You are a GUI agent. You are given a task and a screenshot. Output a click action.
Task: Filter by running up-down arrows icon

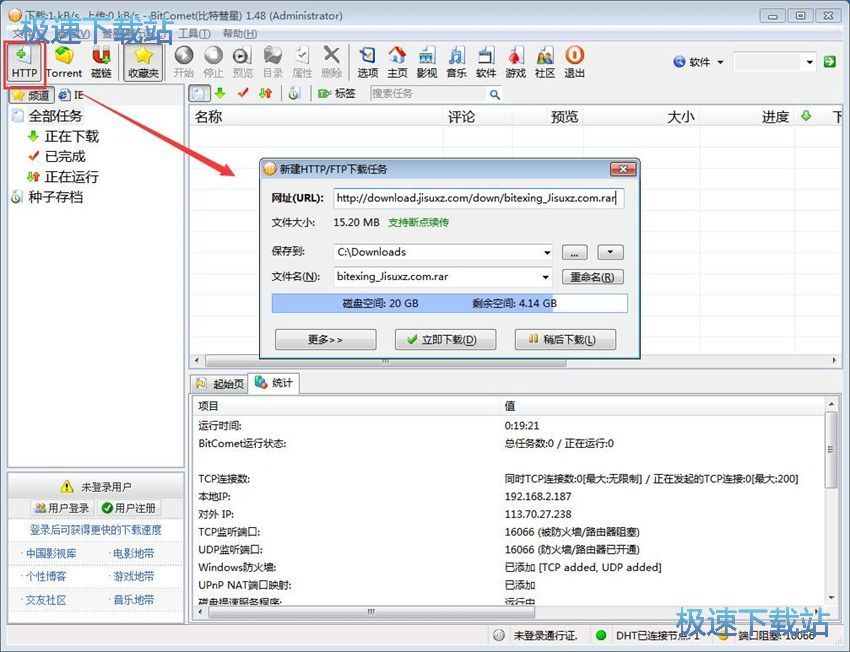click(265, 93)
